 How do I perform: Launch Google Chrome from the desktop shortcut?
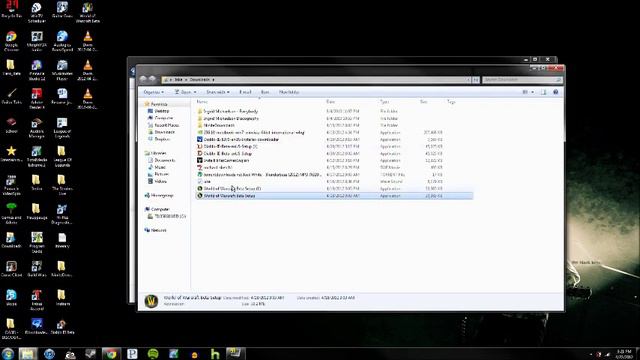tap(11, 41)
